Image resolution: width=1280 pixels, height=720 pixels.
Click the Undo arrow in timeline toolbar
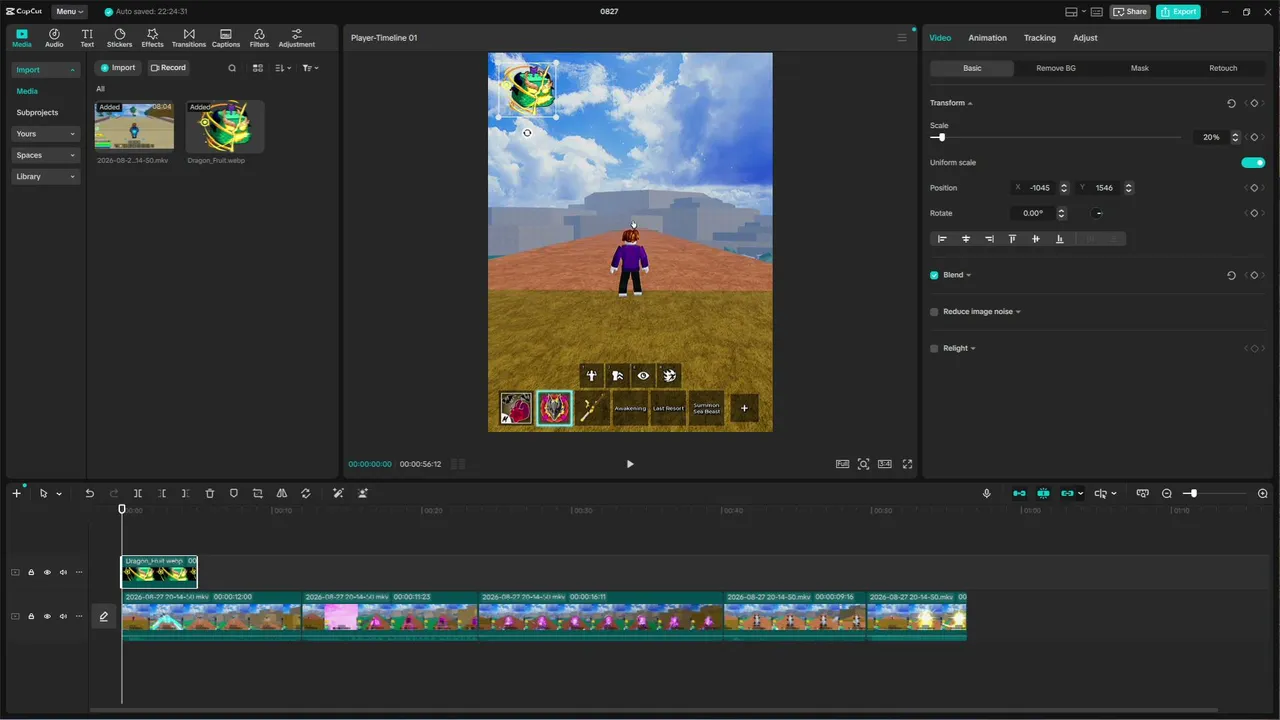(x=89, y=493)
